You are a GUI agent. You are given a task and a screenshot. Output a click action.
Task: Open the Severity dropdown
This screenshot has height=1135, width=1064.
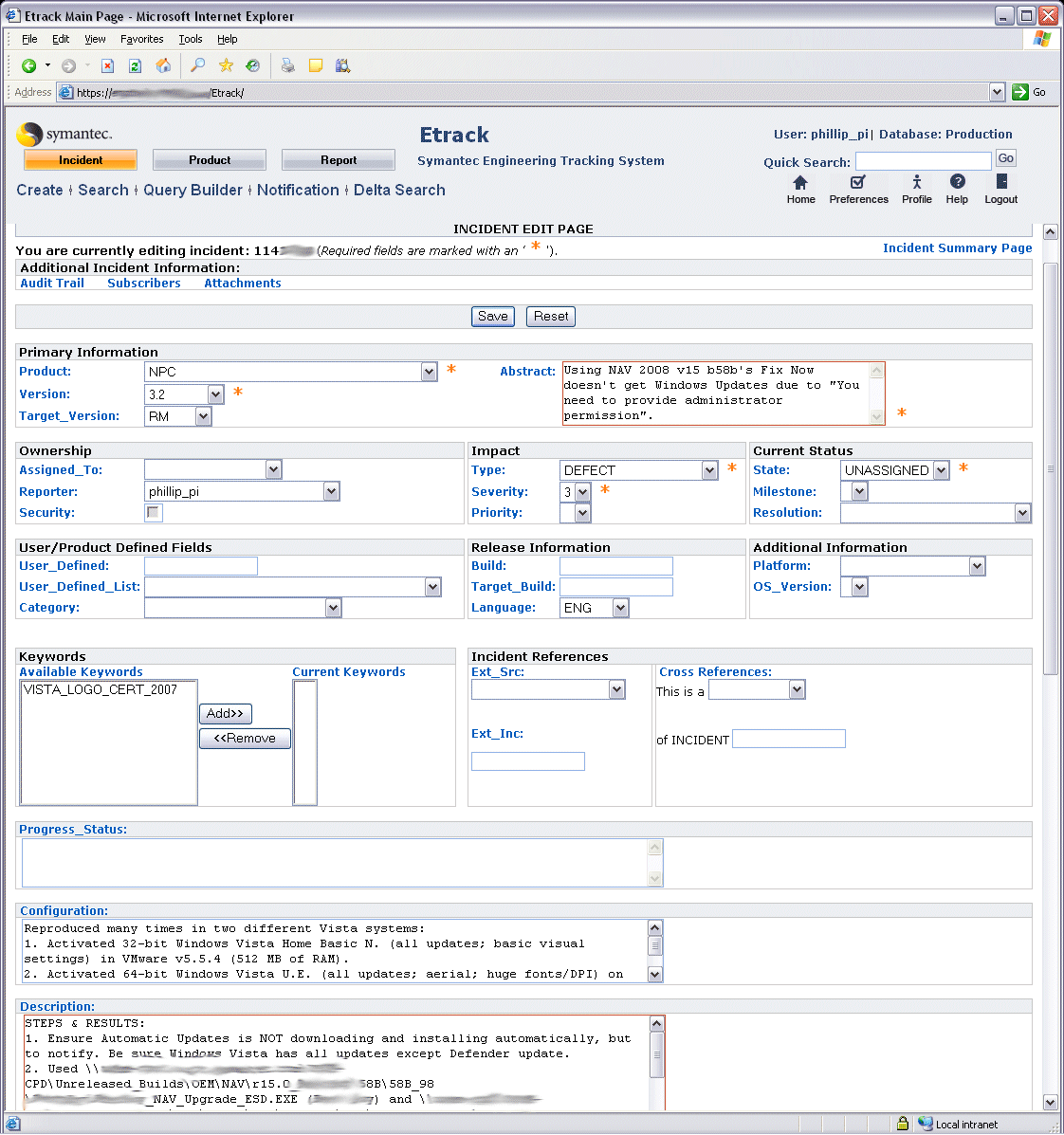click(582, 492)
